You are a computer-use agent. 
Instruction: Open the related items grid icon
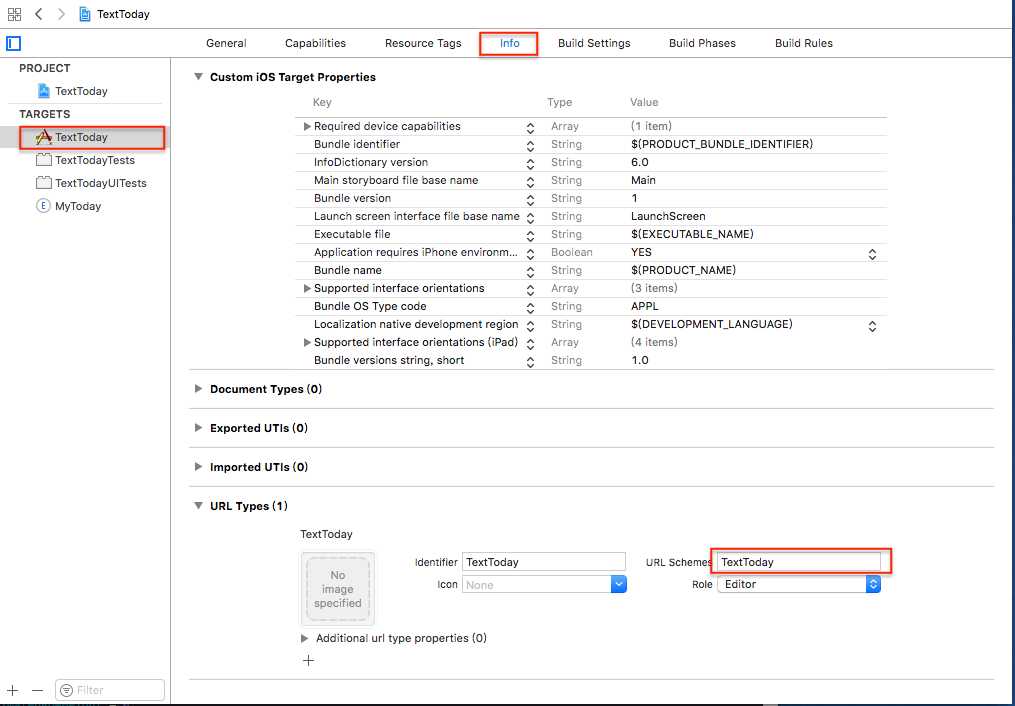pos(14,14)
